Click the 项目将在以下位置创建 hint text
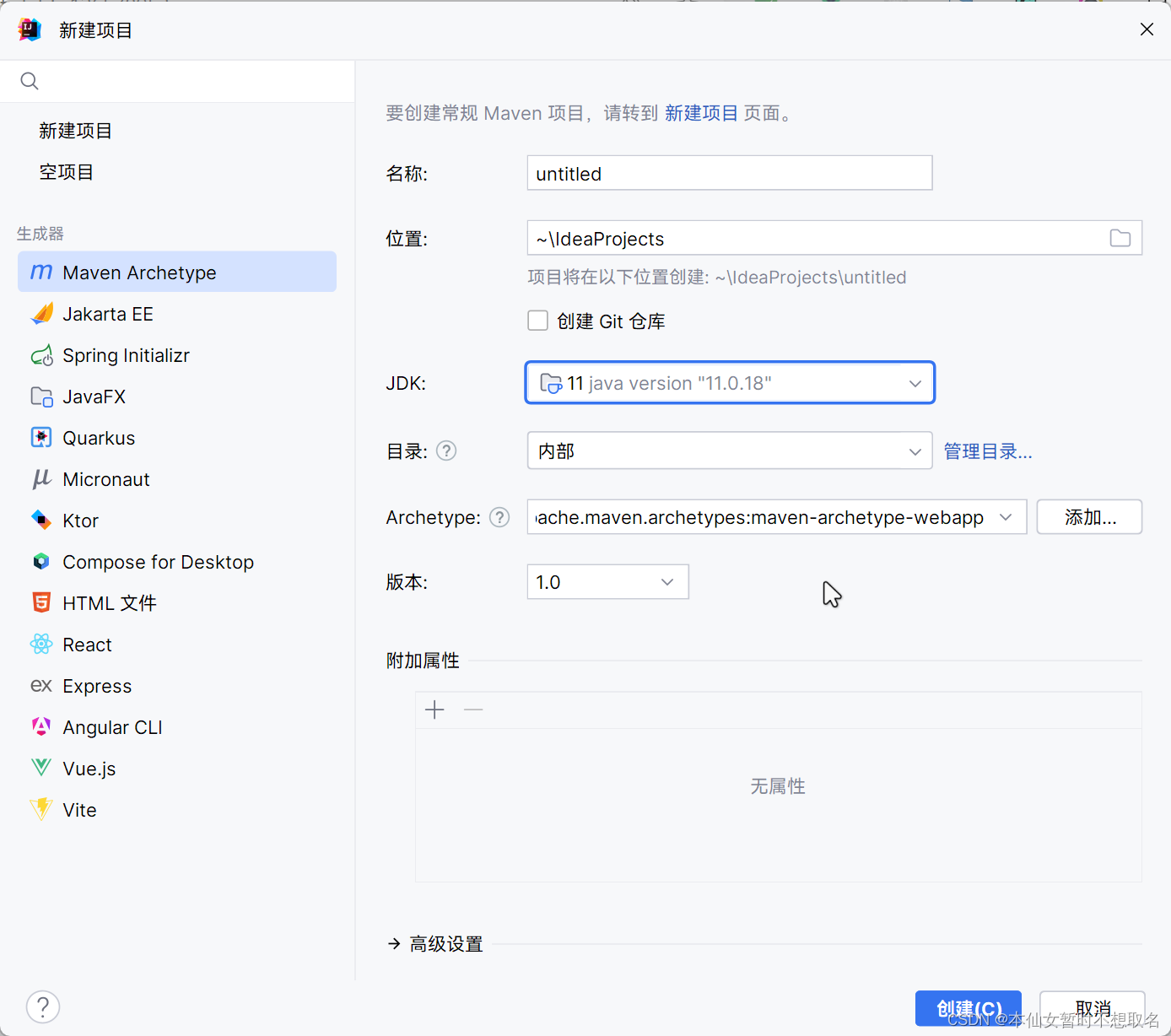This screenshot has width=1171, height=1036. [717, 278]
